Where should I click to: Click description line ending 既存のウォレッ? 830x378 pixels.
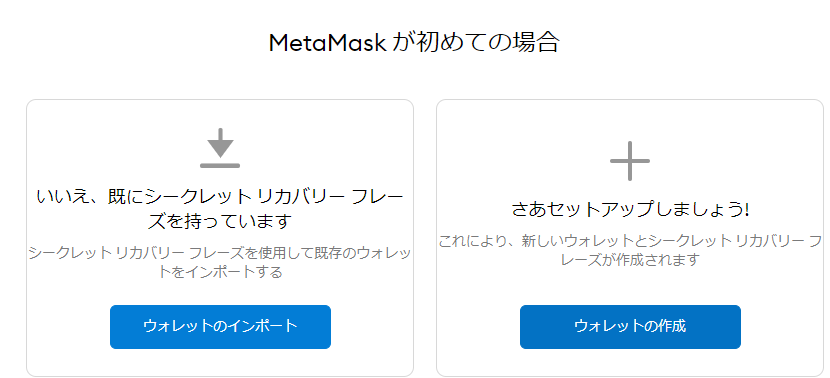220,253
